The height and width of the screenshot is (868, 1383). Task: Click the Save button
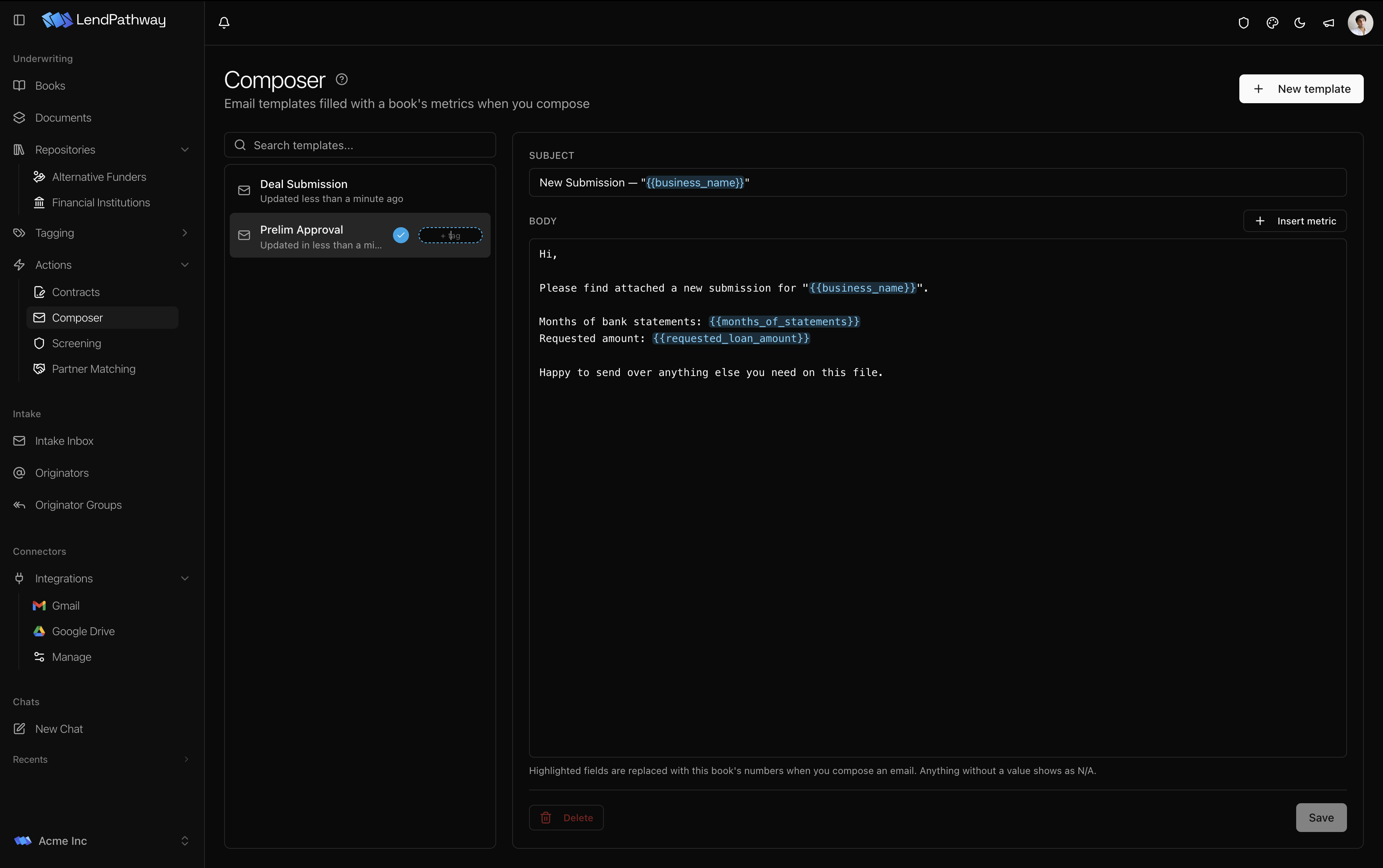tap(1321, 818)
